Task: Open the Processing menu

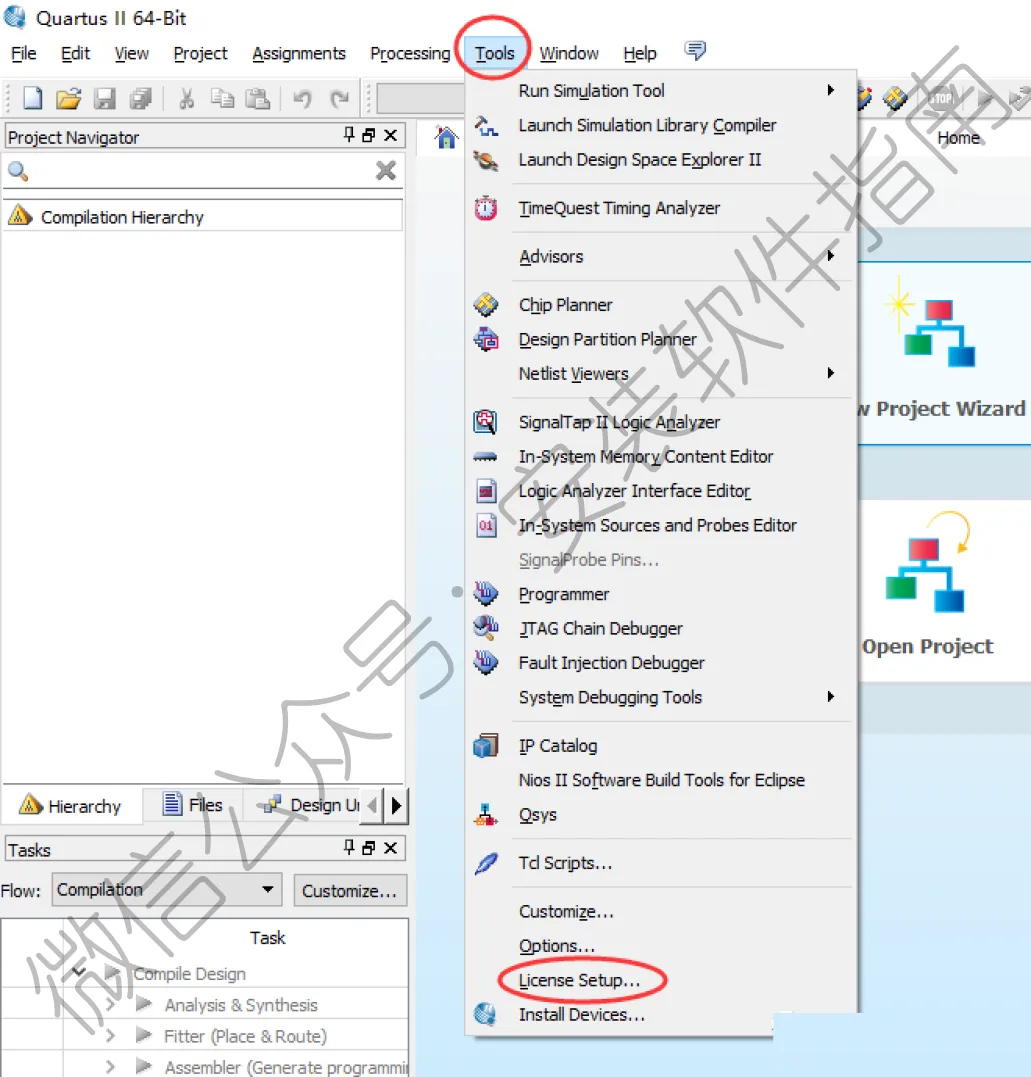Action: click(x=410, y=53)
